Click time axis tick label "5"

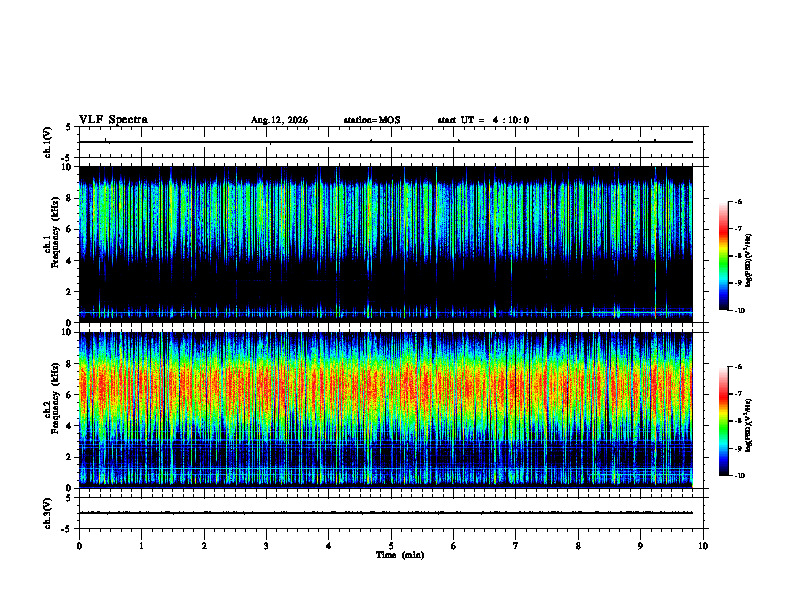(391, 546)
